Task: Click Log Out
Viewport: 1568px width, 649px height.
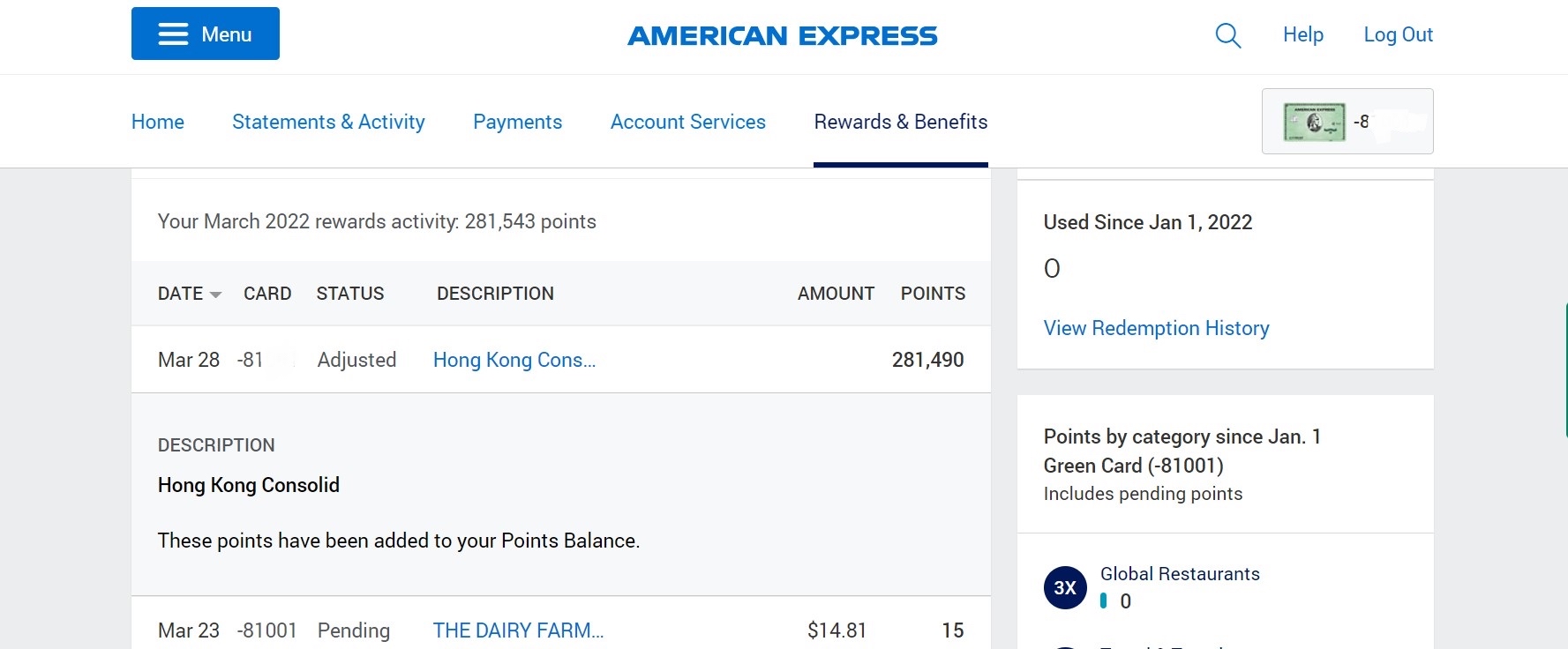Action: tap(1398, 34)
